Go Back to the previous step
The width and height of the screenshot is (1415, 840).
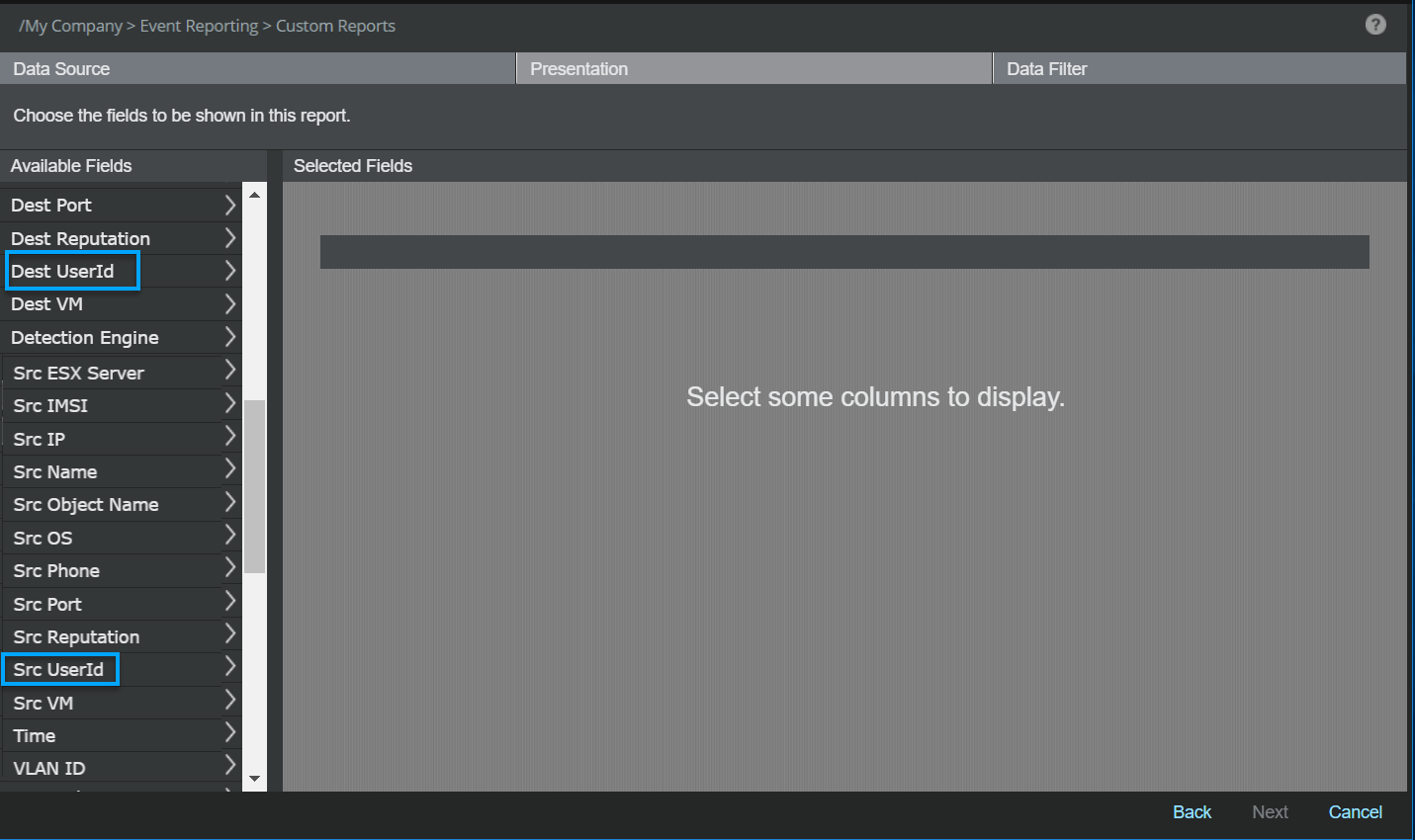point(1192,812)
